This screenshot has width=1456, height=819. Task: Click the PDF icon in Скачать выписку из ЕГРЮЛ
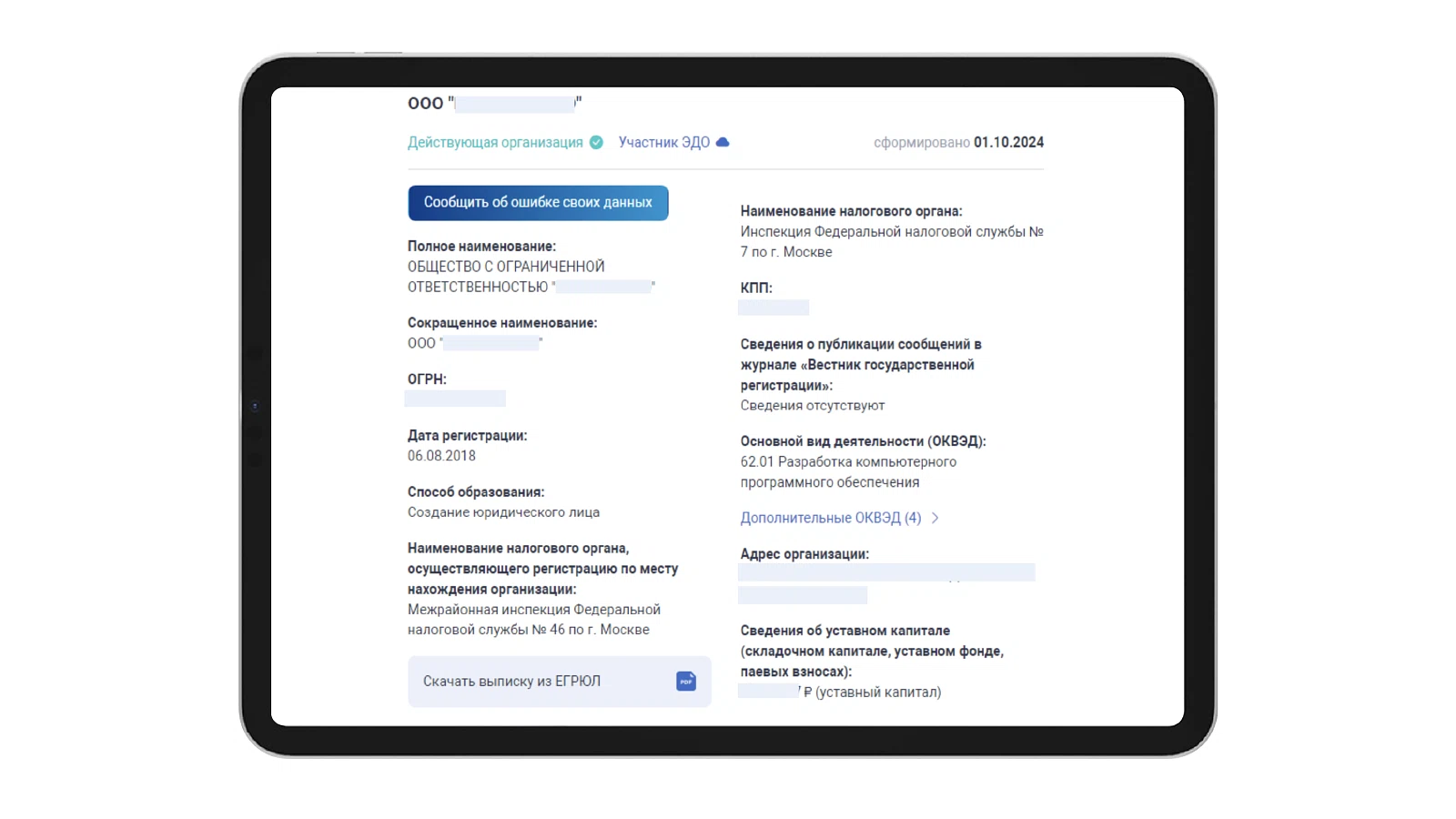pyautogui.click(x=686, y=681)
